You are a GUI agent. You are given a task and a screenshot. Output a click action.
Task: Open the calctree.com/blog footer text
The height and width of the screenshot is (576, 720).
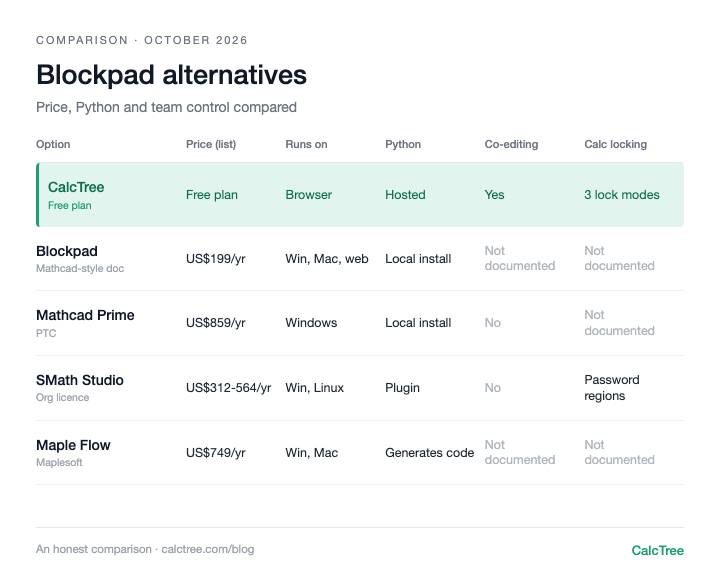[208, 549]
